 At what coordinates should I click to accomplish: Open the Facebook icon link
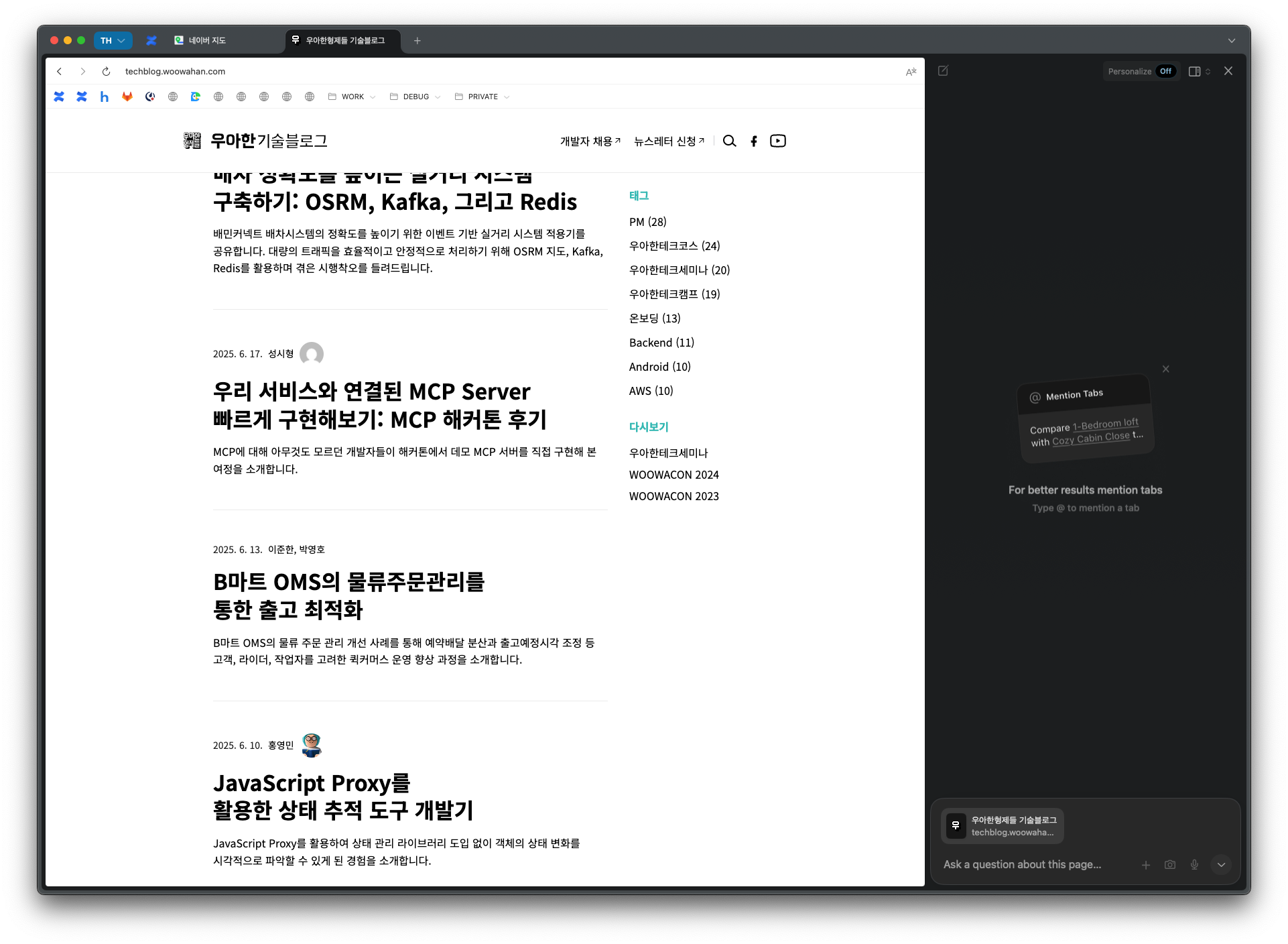[754, 141]
